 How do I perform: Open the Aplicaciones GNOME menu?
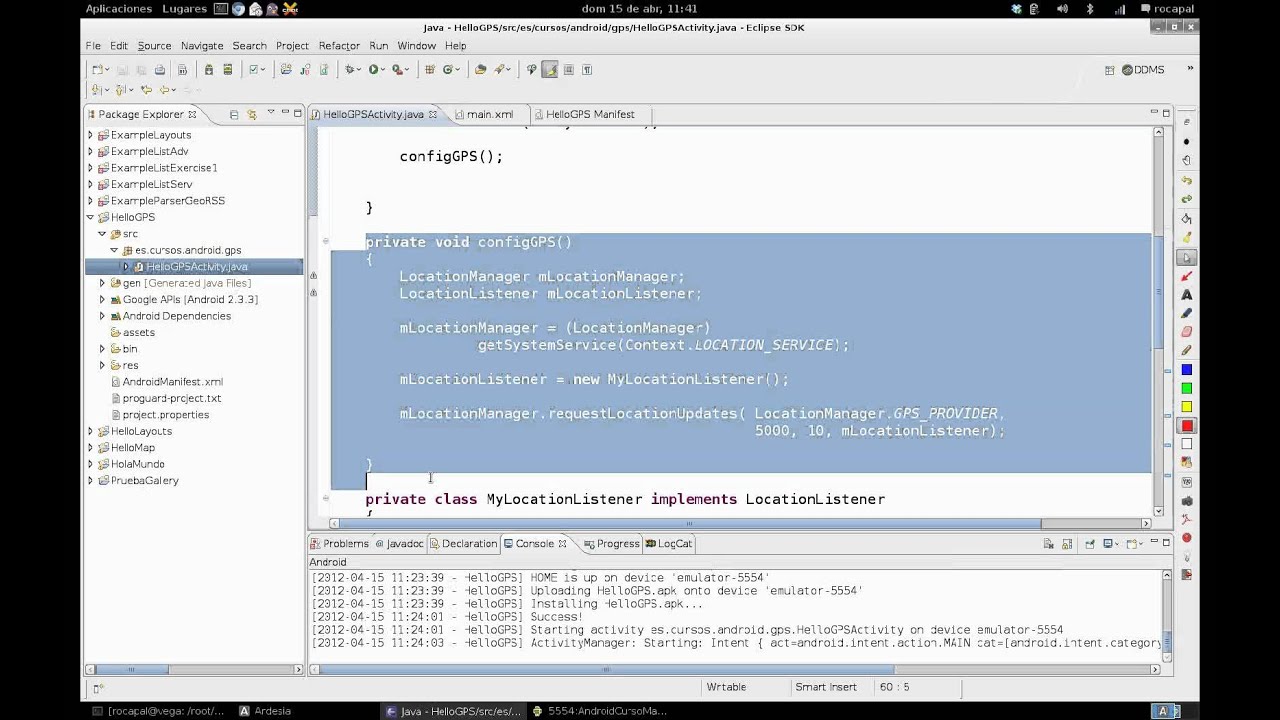(x=119, y=9)
